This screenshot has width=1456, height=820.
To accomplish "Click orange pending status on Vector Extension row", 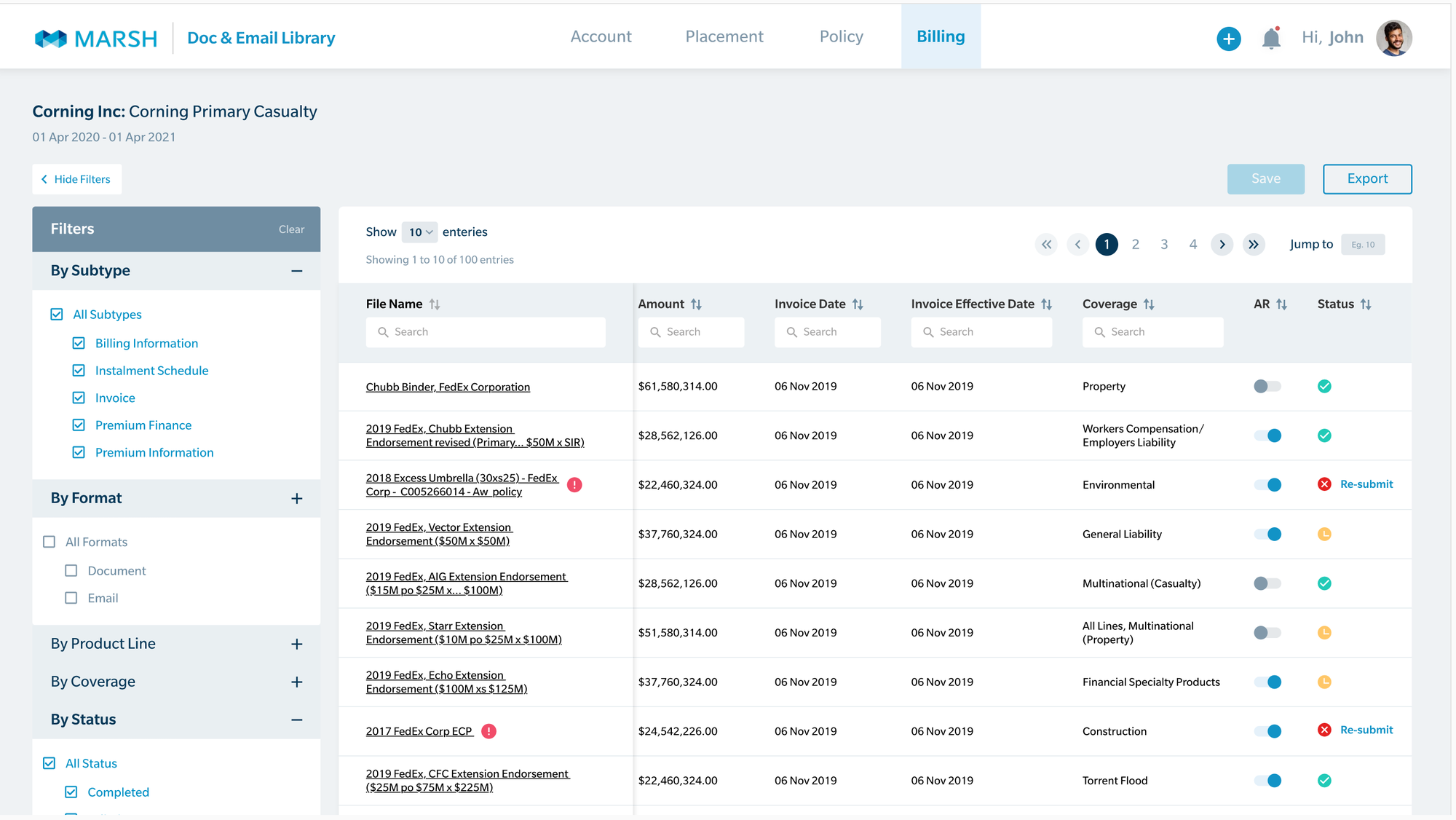I will 1324,535.
